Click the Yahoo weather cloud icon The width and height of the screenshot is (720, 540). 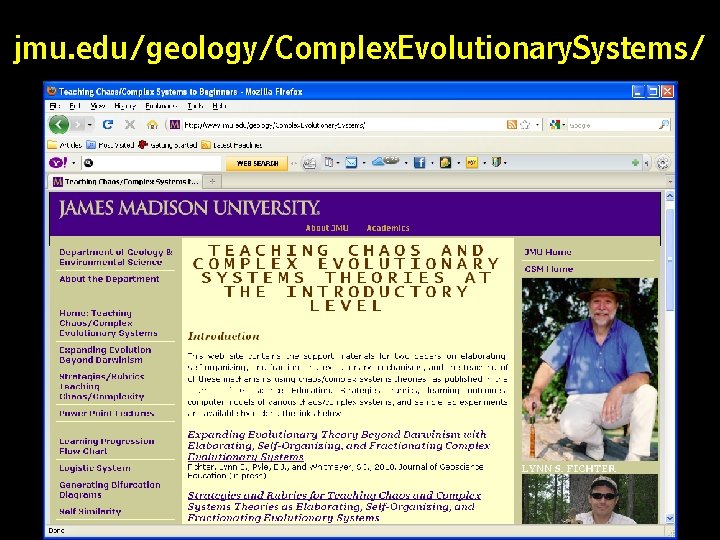[386, 162]
